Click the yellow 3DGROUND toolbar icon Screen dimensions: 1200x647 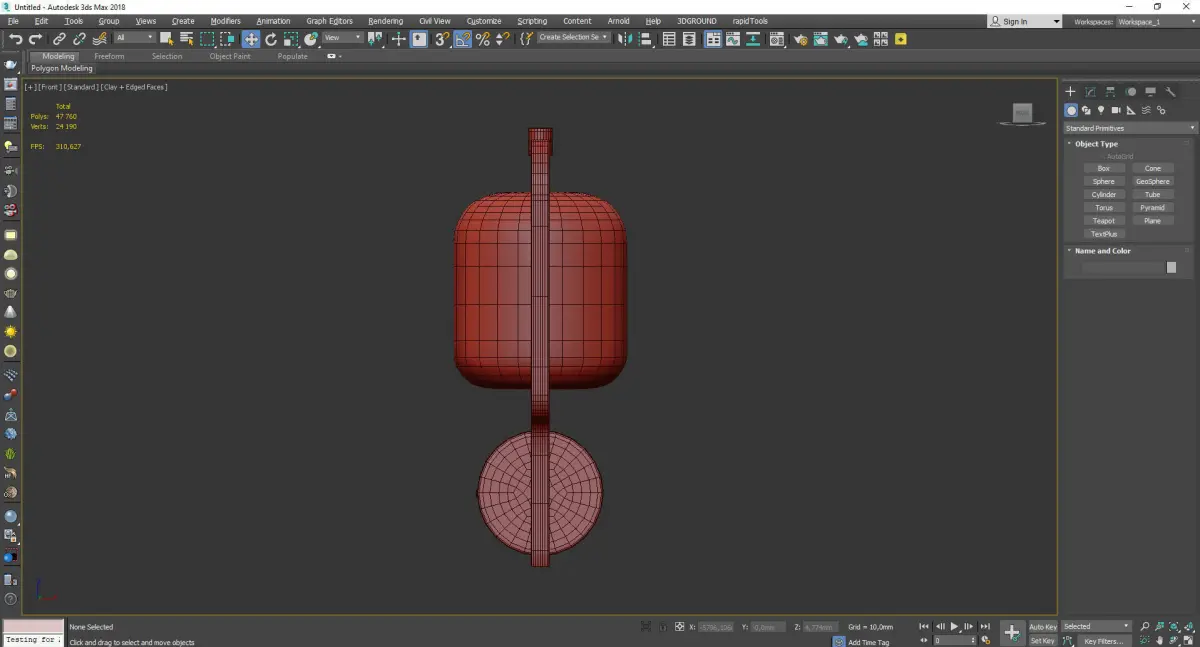tap(900, 39)
